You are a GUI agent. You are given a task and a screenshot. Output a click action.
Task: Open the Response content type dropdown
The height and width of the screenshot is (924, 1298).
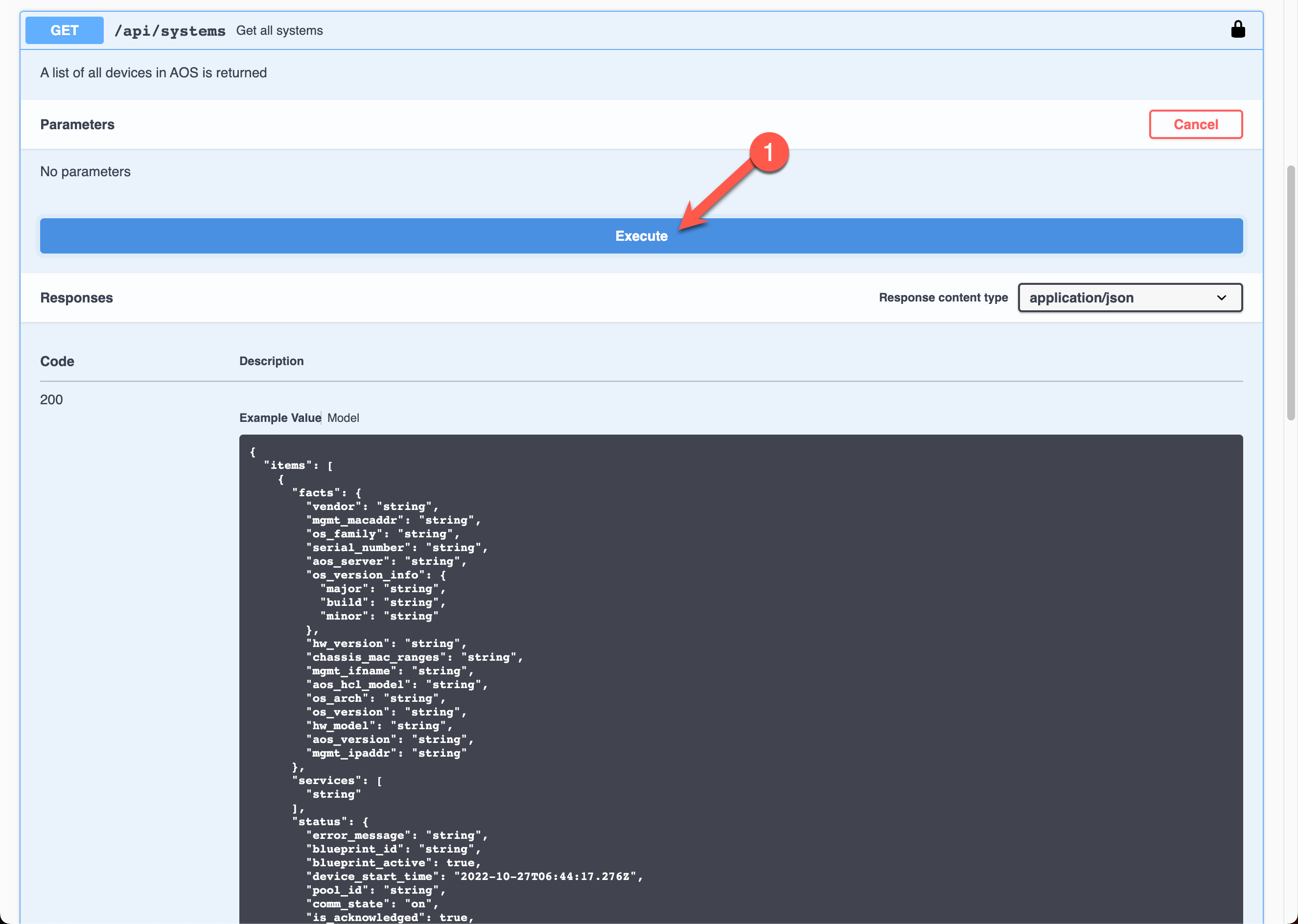[1130, 298]
